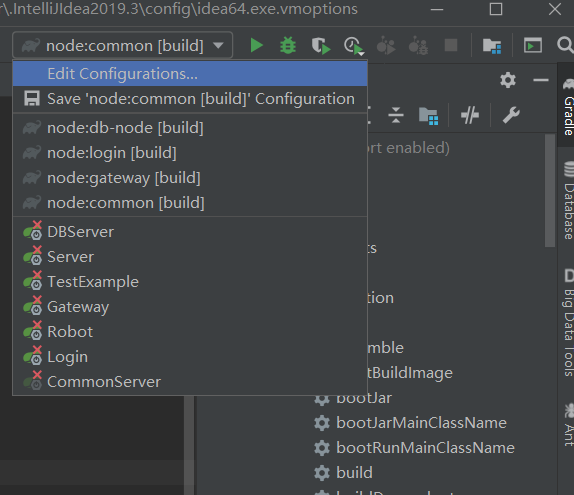Select node:gateway [build] configuration
Screen dimensions: 574x495
[x=190, y=178]
